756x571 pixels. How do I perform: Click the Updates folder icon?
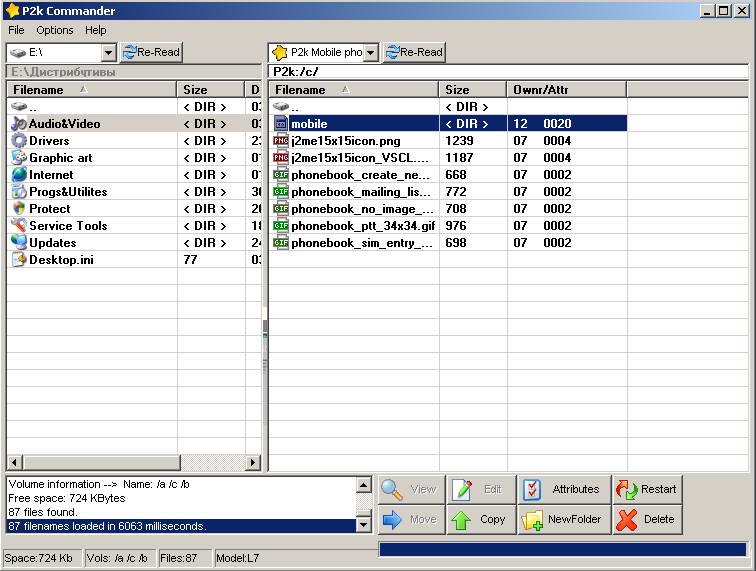point(19,242)
